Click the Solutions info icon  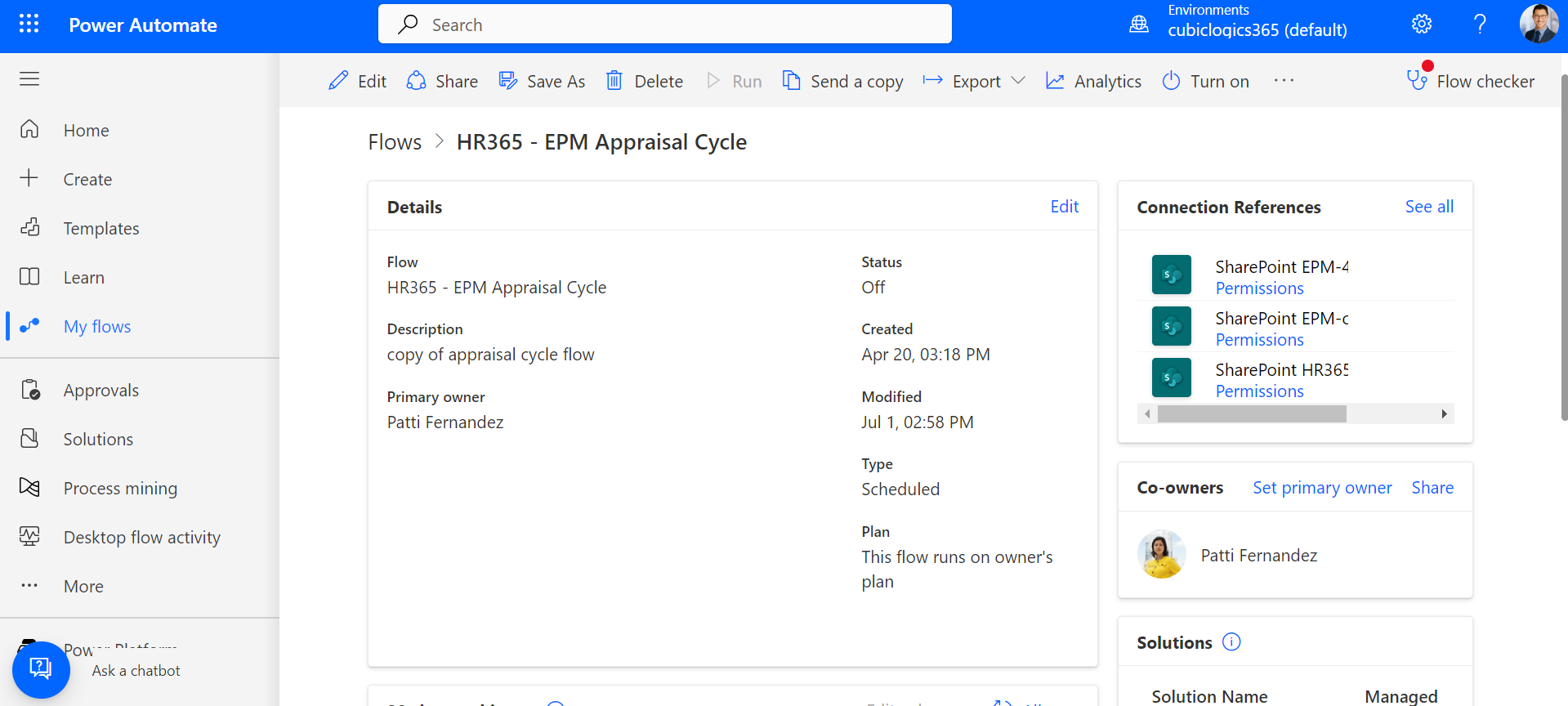1231,642
